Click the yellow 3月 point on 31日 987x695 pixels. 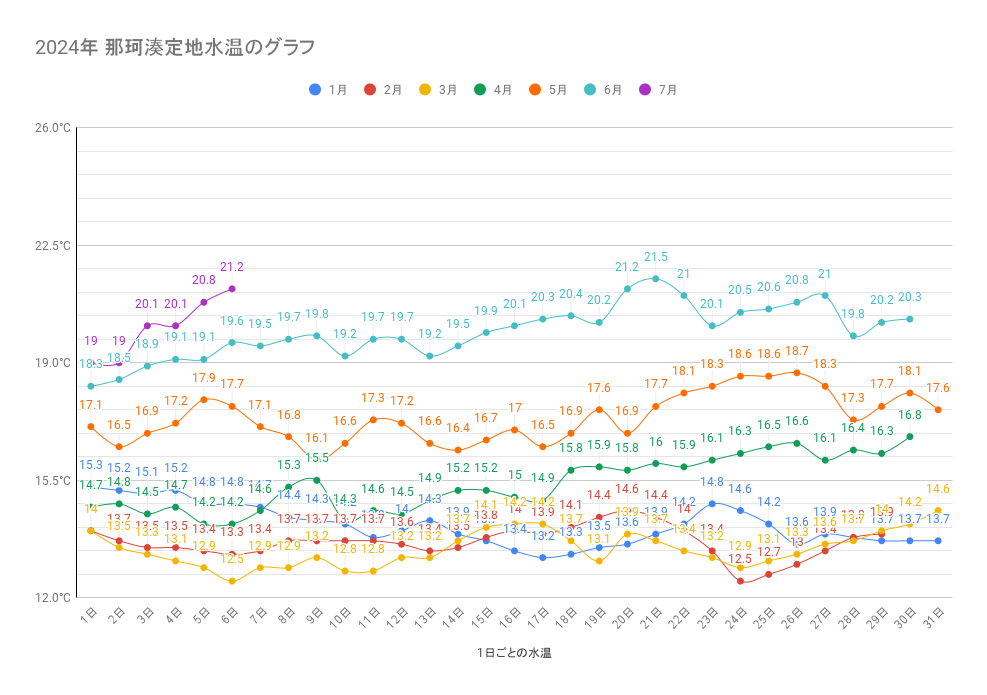(938, 511)
